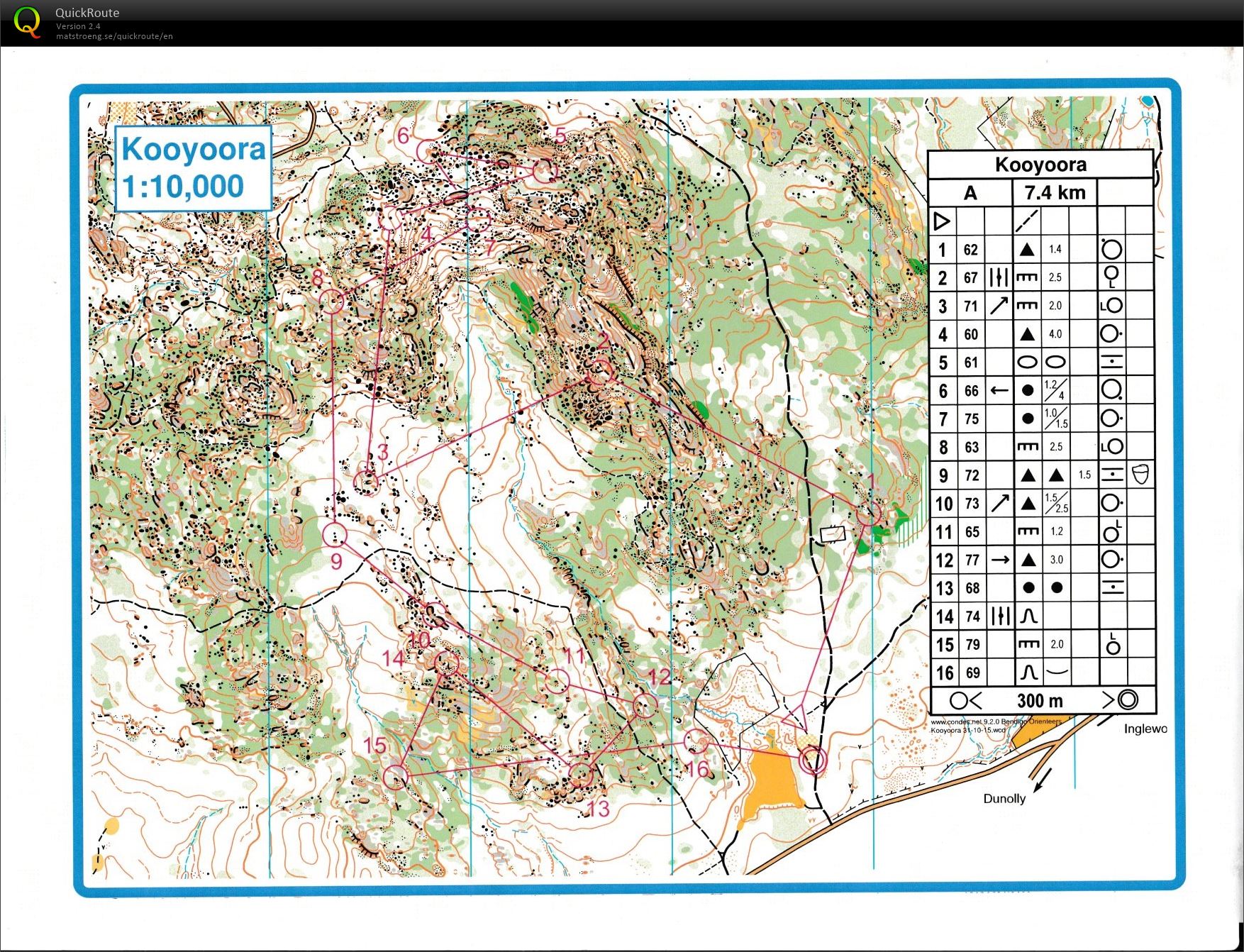This screenshot has width=1244, height=952.
Task: Select control circle 15 on the map
Action: pyautogui.click(x=396, y=776)
